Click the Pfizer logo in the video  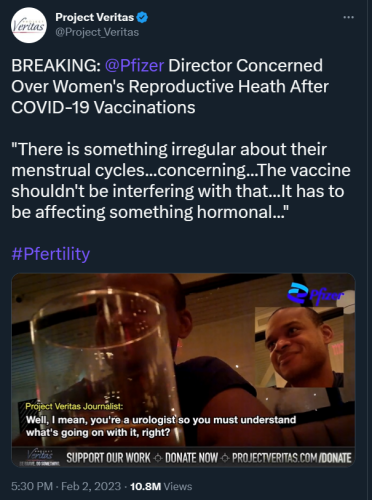[x=315, y=294]
